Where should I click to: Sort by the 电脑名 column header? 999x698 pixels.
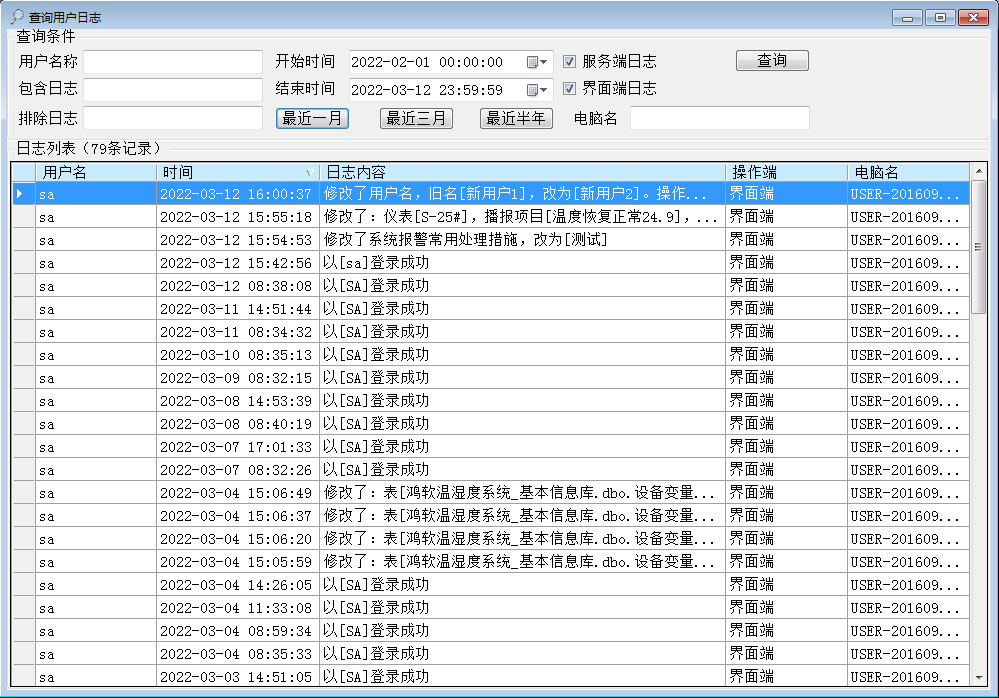pos(909,172)
